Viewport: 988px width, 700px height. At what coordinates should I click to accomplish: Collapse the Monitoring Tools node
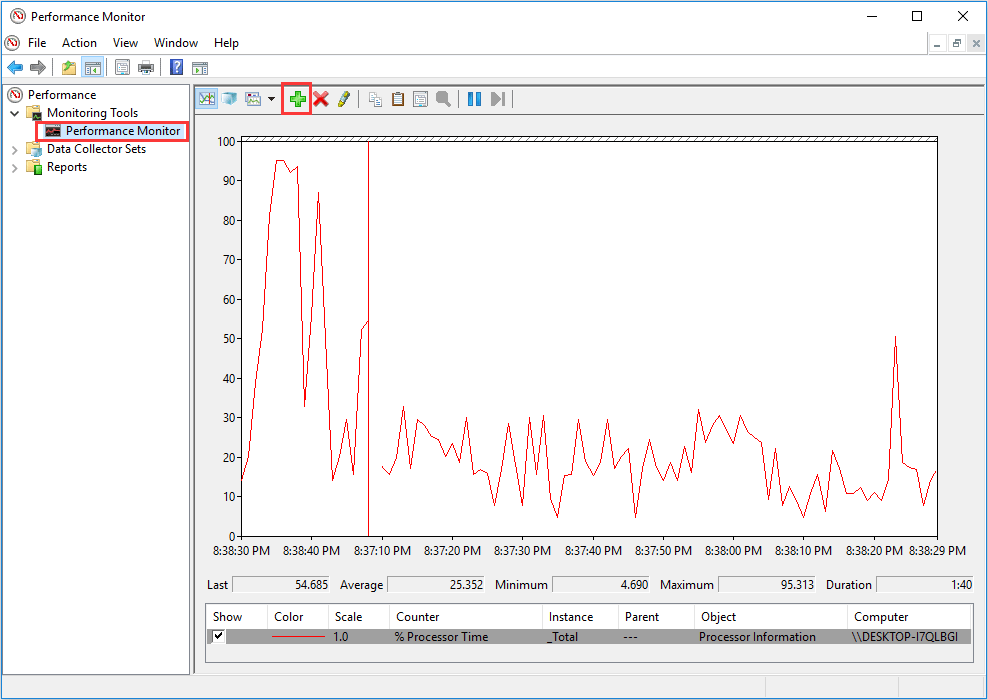[x=14, y=112]
